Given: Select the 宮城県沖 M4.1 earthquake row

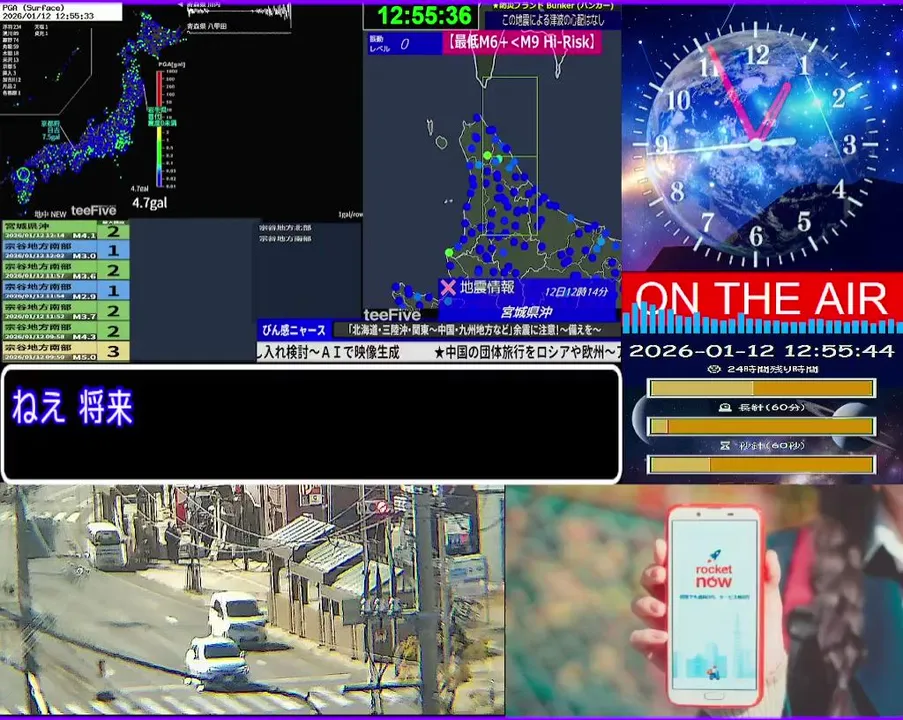Looking at the screenshot, I should point(66,230).
